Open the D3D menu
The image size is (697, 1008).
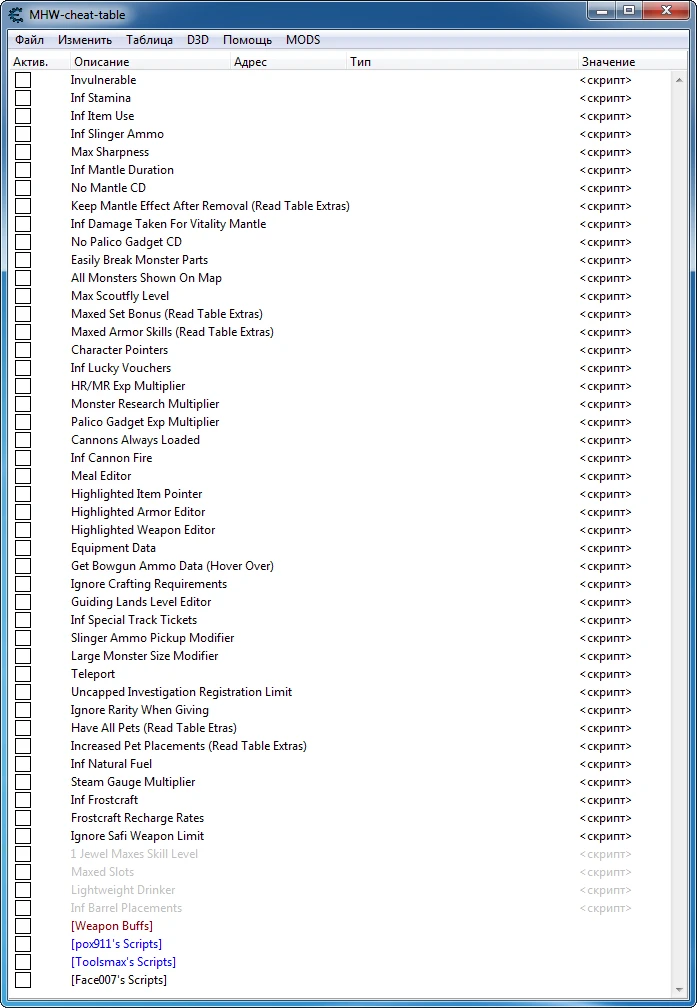pyautogui.click(x=198, y=40)
